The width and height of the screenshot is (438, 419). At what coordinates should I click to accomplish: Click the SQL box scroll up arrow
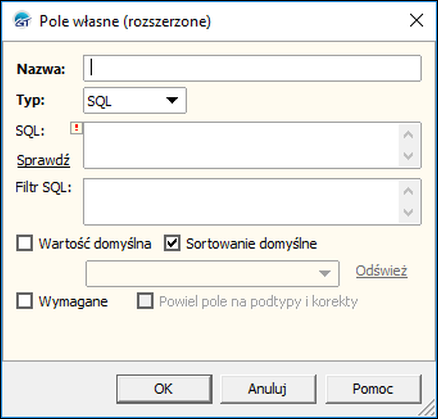[x=408, y=134]
